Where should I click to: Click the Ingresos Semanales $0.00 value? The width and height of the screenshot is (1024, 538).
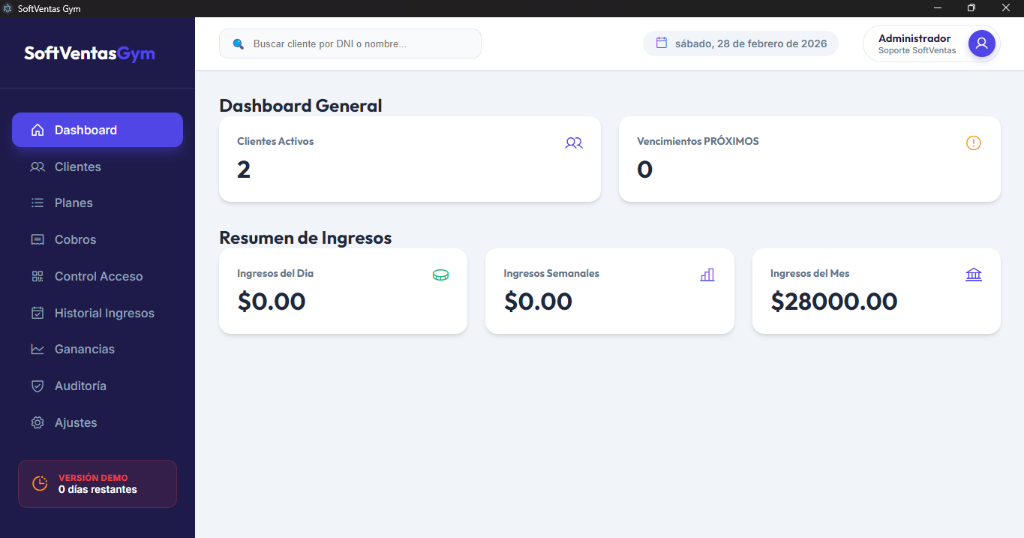click(537, 302)
